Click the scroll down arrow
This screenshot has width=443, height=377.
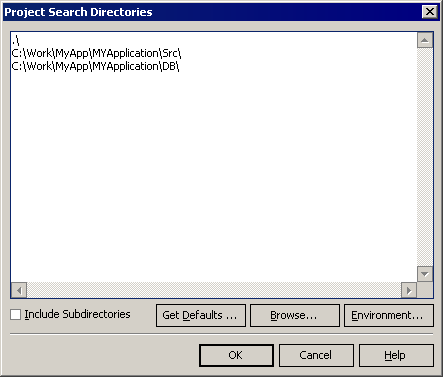tap(425, 274)
